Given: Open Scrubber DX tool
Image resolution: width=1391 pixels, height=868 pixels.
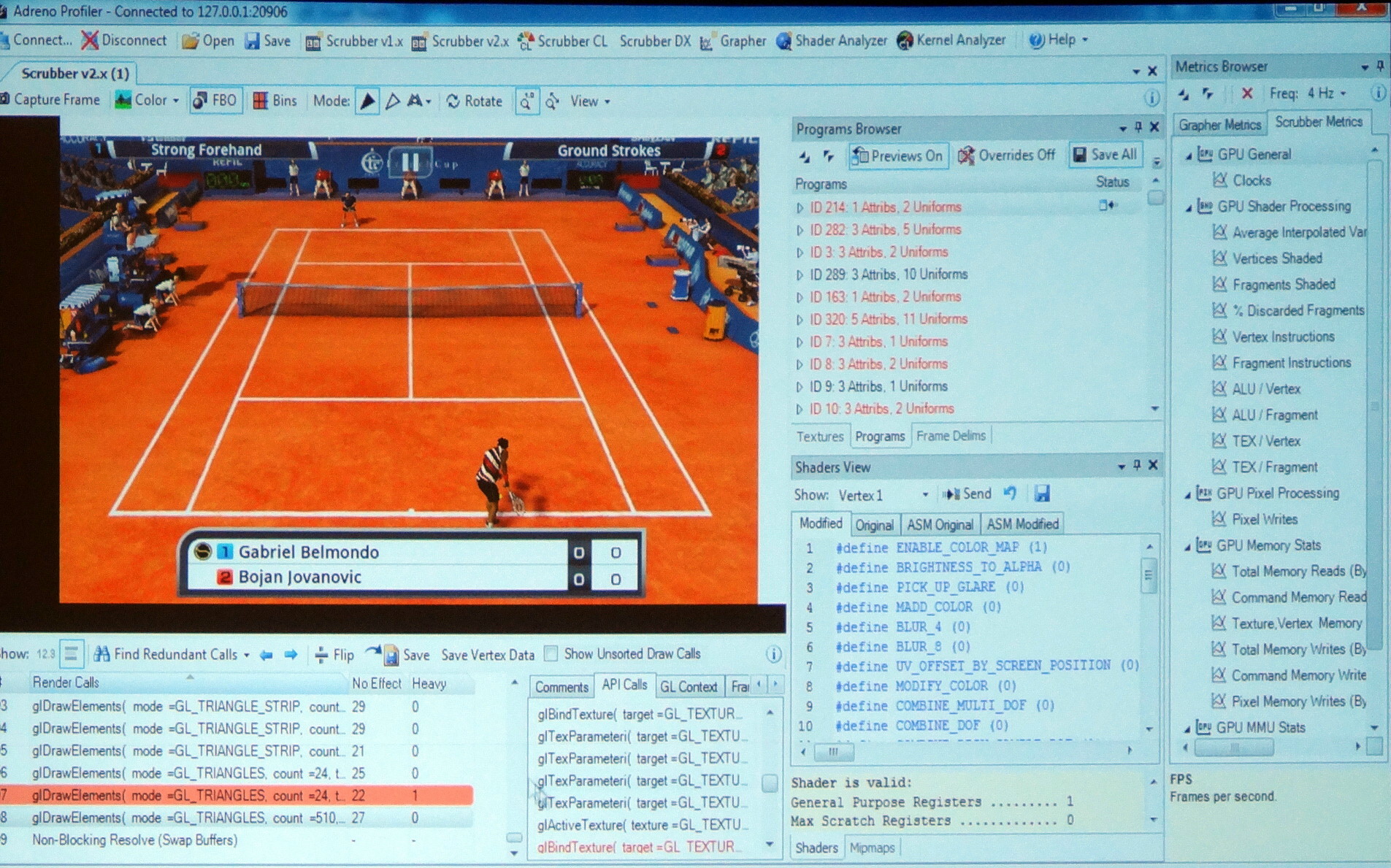Looking at the screenshot, I should (655, 42).
